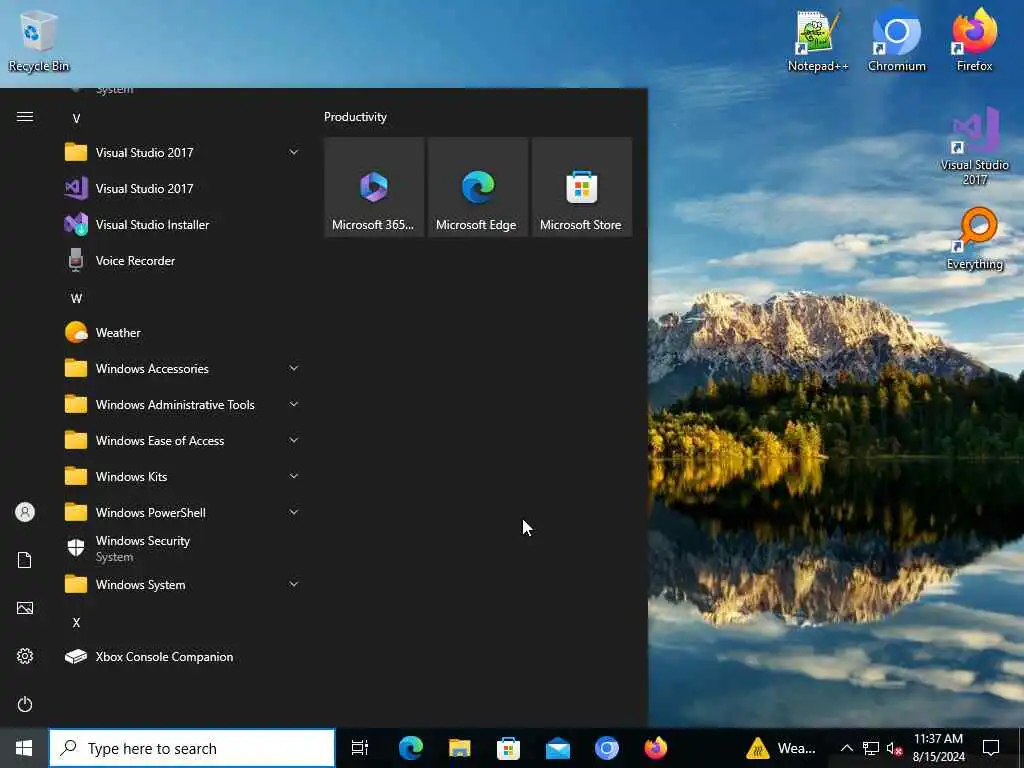
Task: Show hidden system tray icons
Action: [x=846, y=748]
